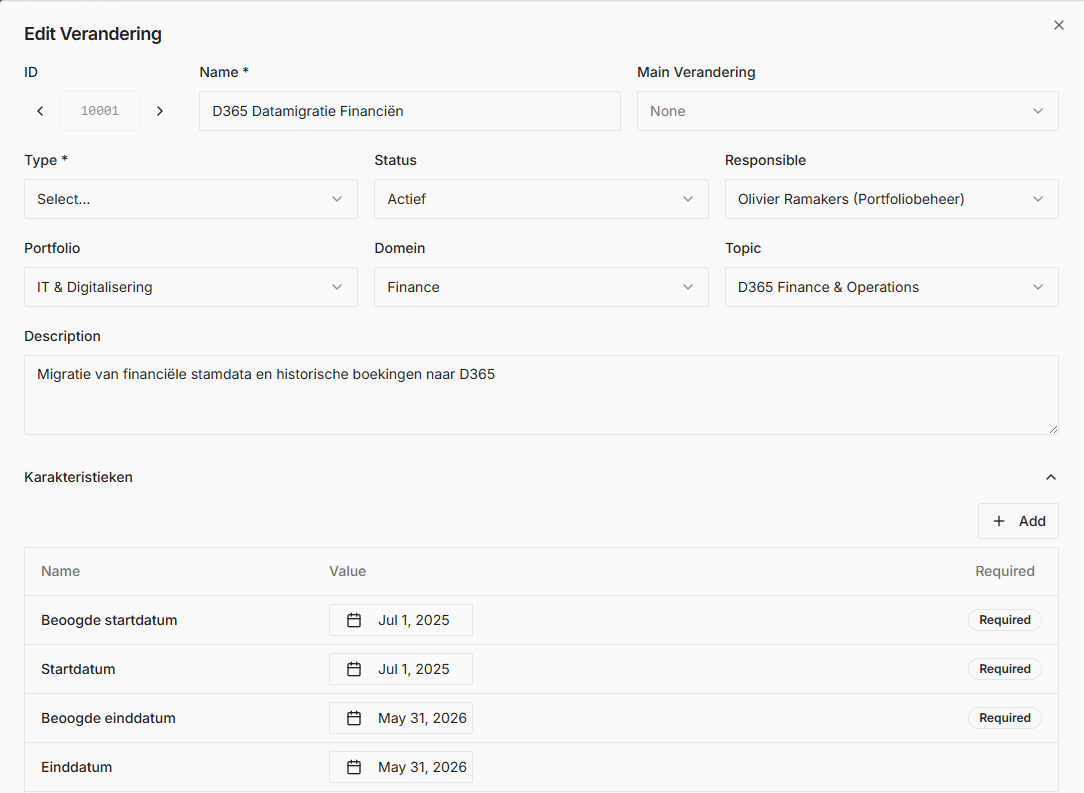Close the Edit Verandering dialog
This screenshot has height=793, width=1084.
(x=1059, y=25)
